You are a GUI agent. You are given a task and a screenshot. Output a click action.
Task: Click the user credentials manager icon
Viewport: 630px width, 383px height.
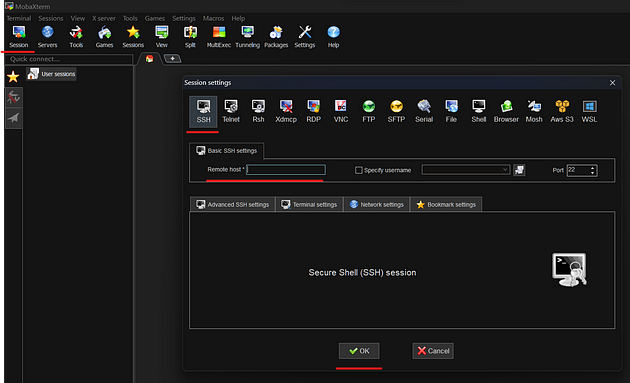point(519,170)
